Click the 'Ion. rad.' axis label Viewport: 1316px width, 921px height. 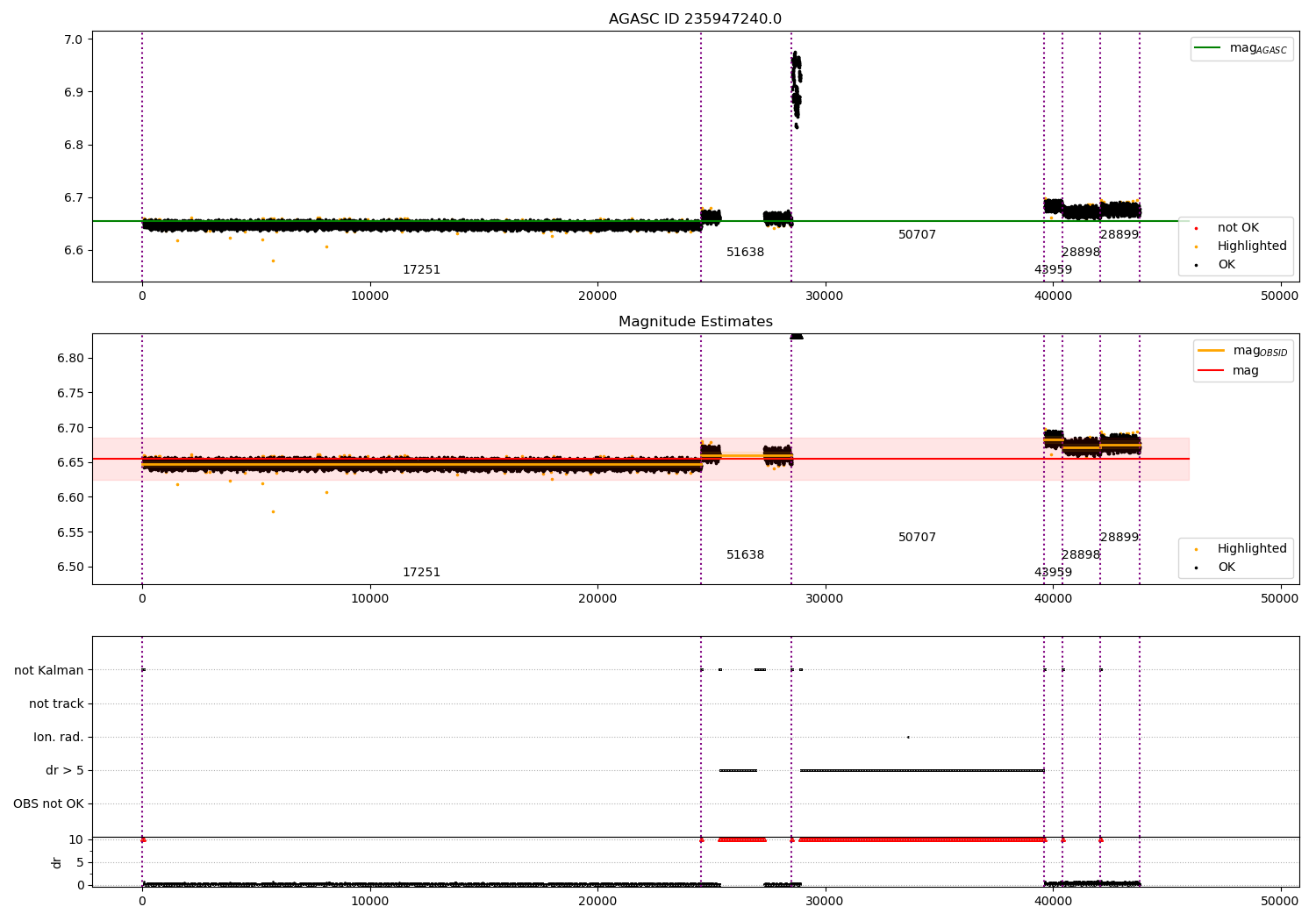pyautogui.click(x=59, y=737)
